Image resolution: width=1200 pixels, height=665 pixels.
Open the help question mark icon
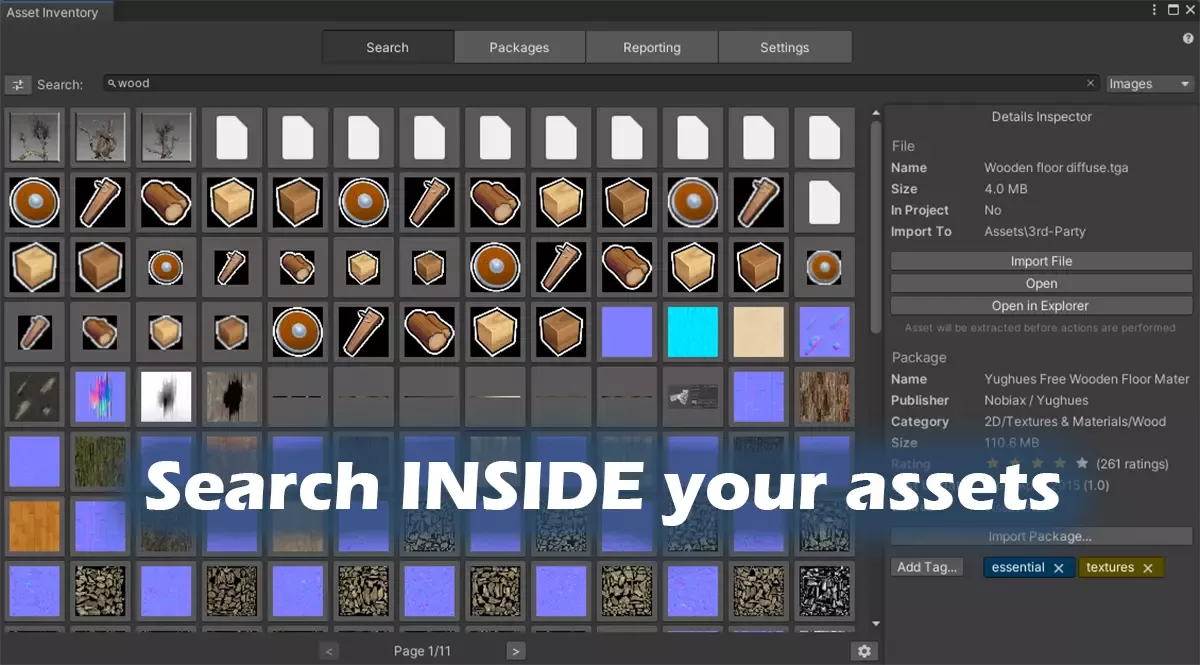tap(1188, 38)
